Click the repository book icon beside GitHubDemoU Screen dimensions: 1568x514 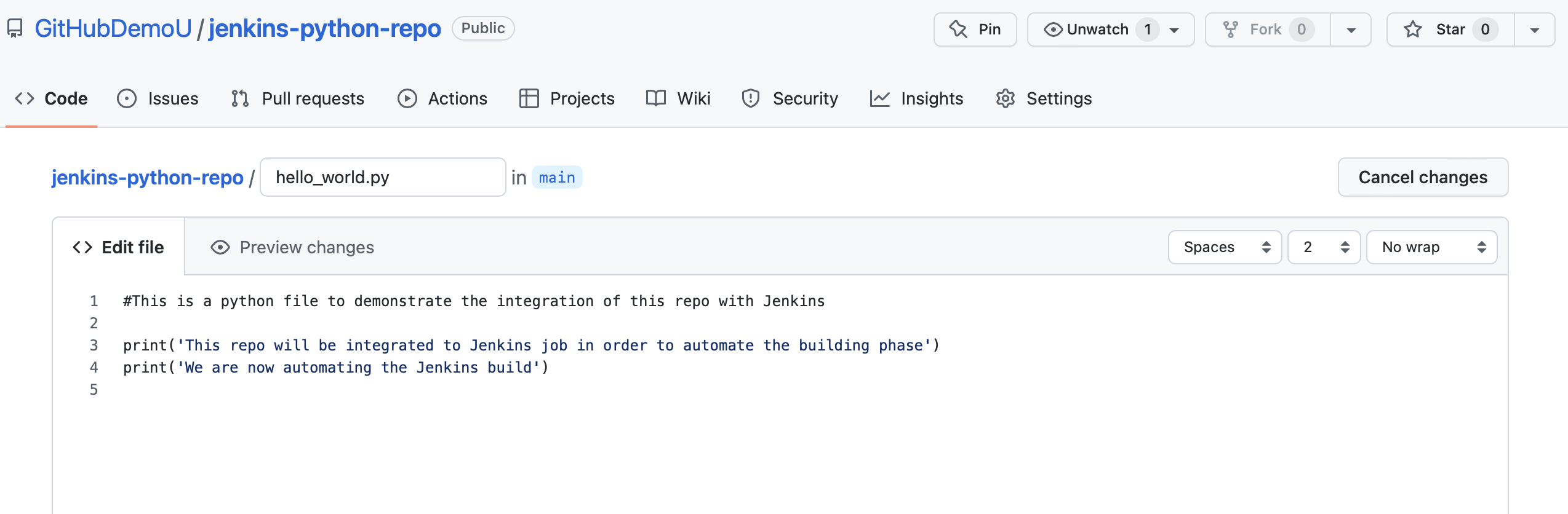point(15,28)
